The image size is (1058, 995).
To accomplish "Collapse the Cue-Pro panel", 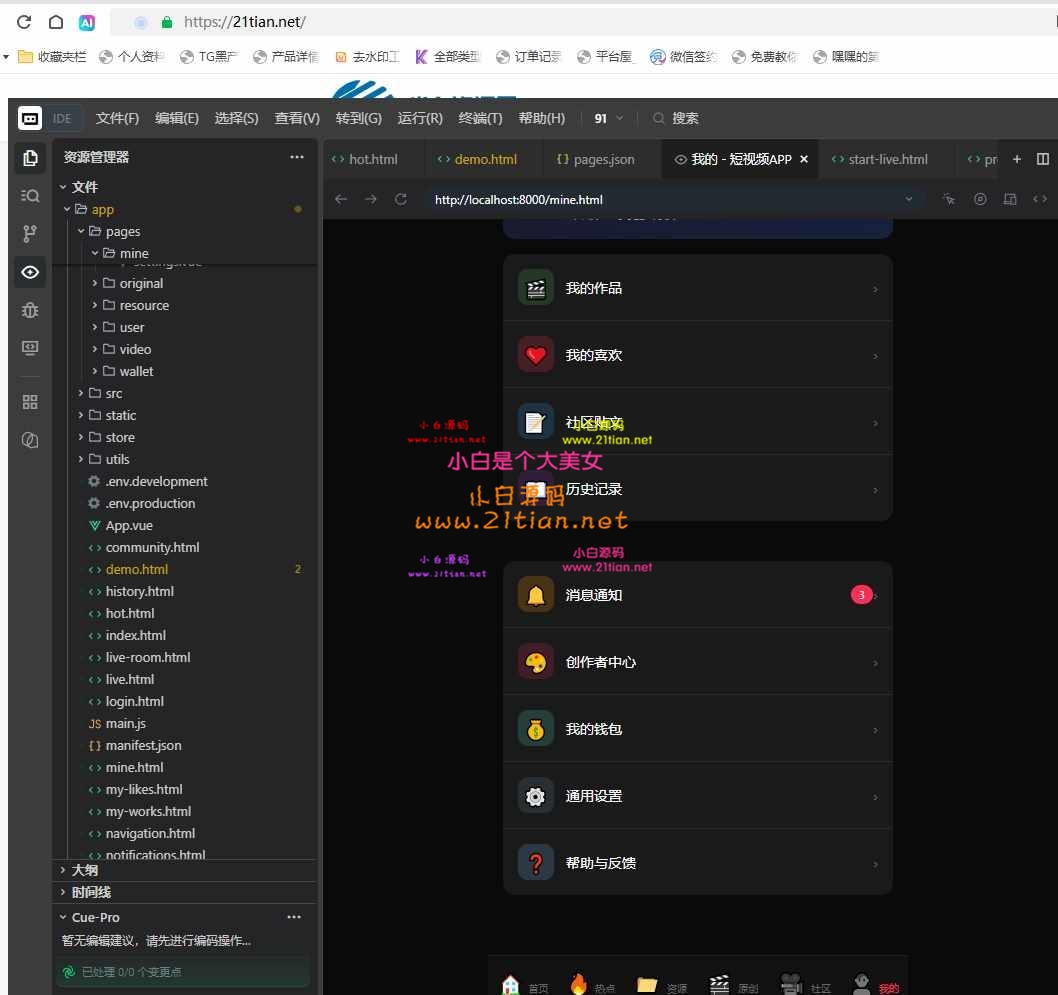I will coord(63,917).
